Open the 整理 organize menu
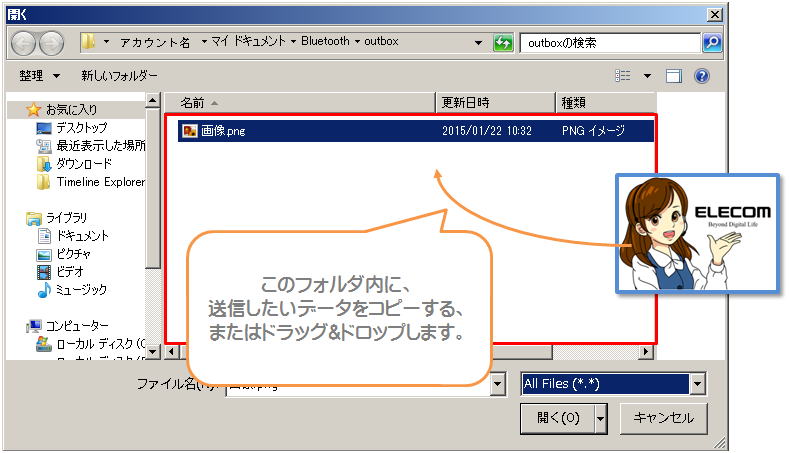790x453 pixels. pyautogui.click(x=39, y=76)
